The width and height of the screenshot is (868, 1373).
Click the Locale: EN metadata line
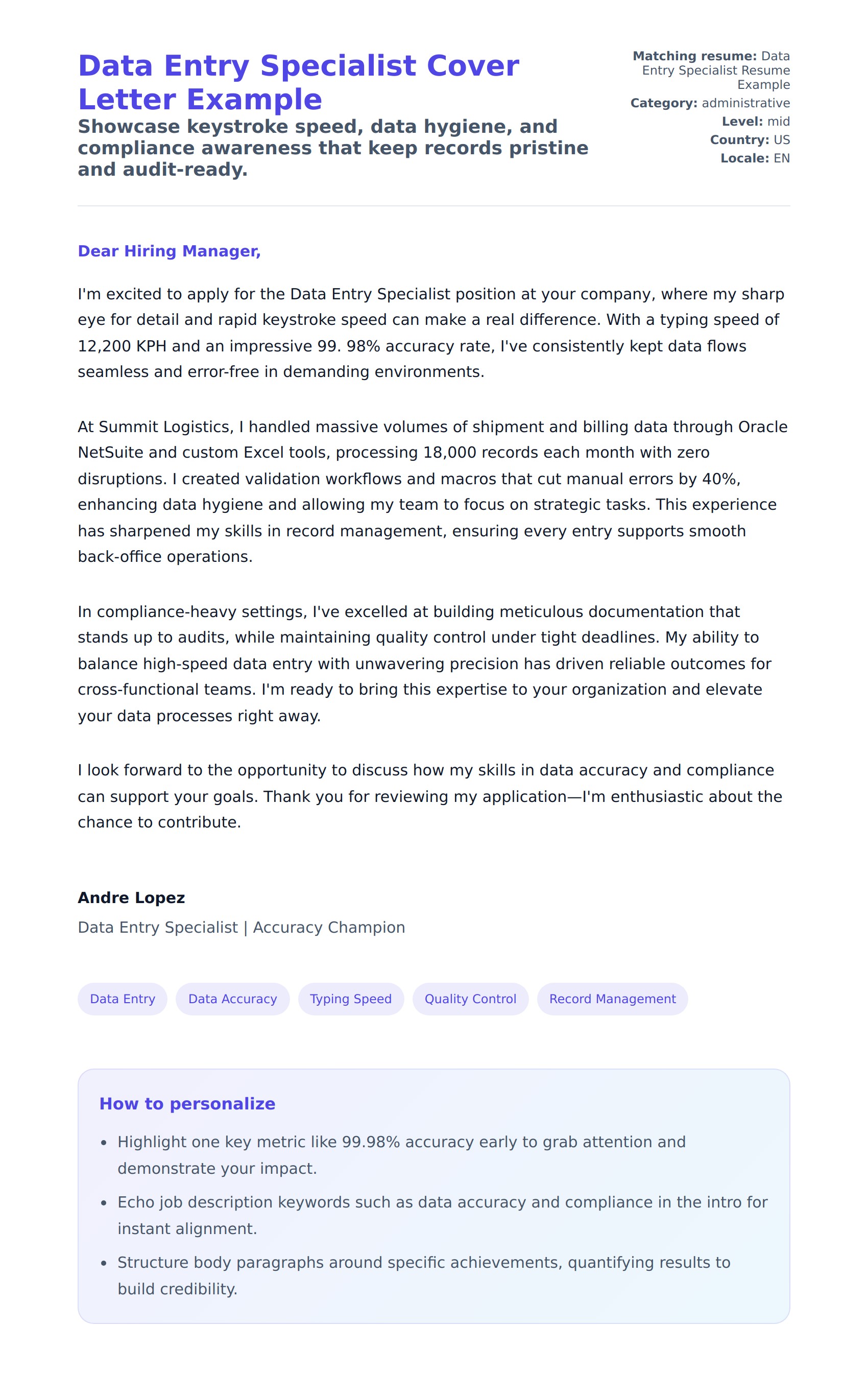(755, 158)
